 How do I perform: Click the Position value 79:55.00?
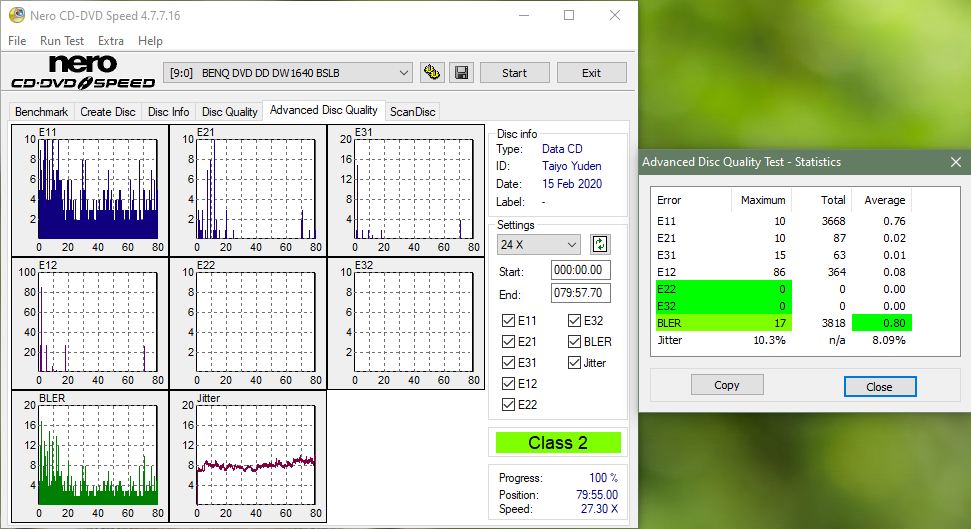tap(597, 495)
